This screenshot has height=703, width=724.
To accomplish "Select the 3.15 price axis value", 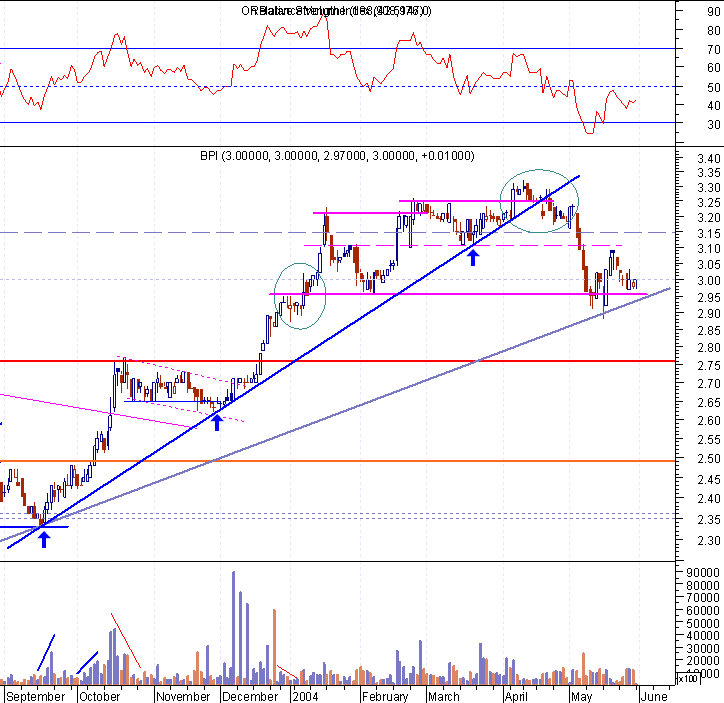I will [709, 234].
